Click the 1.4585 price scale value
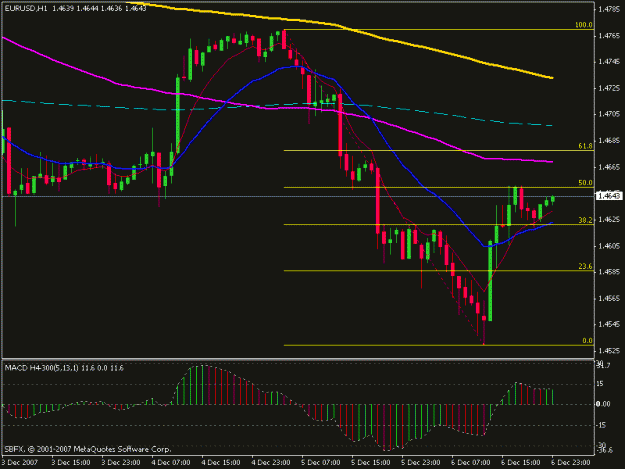This screenshot has width=625, height=469. click(x=609, y=272)
